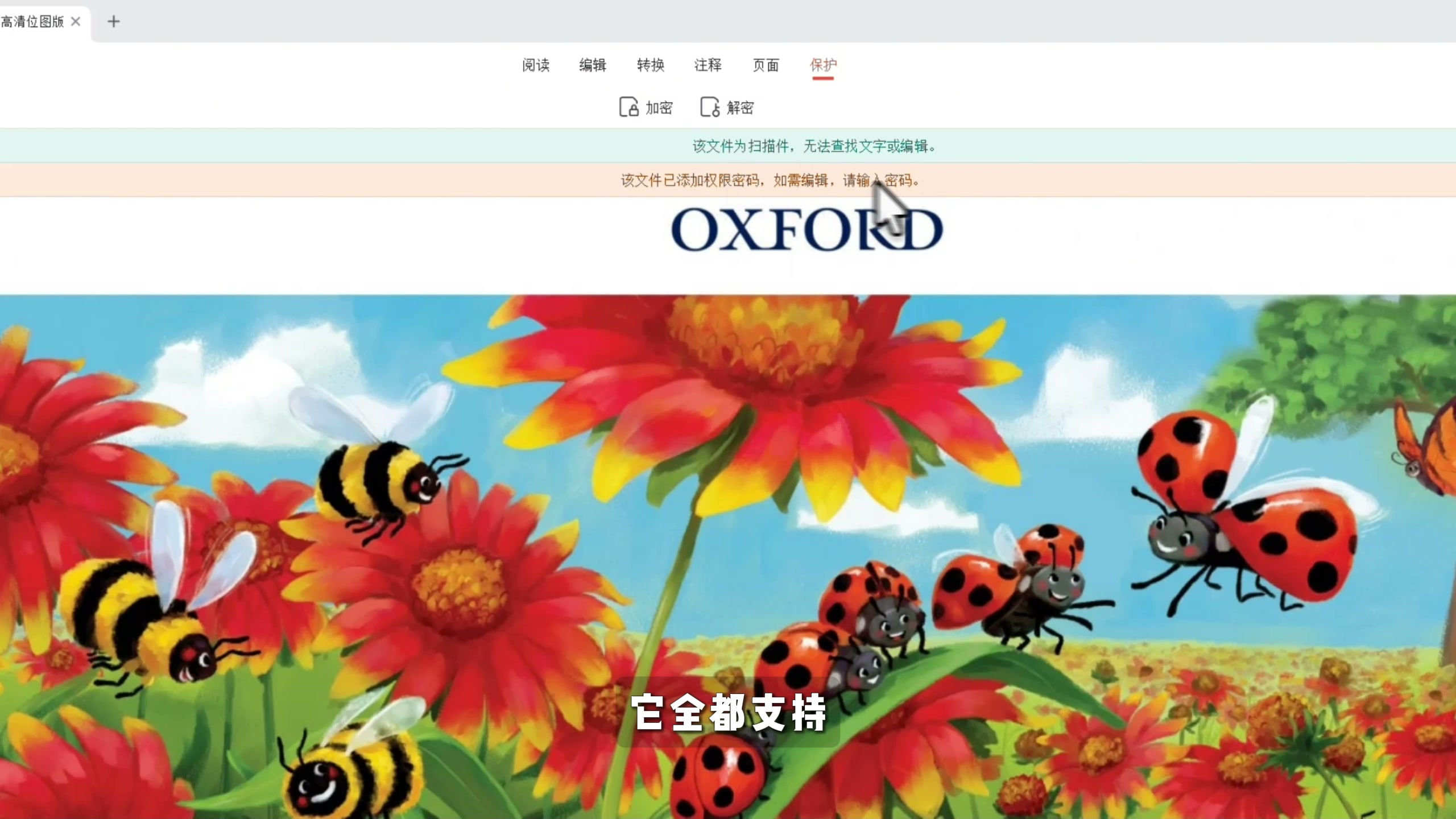Select the 页面 tab
This screenshot has height=819, width=1456.
(x=766, y=65)
